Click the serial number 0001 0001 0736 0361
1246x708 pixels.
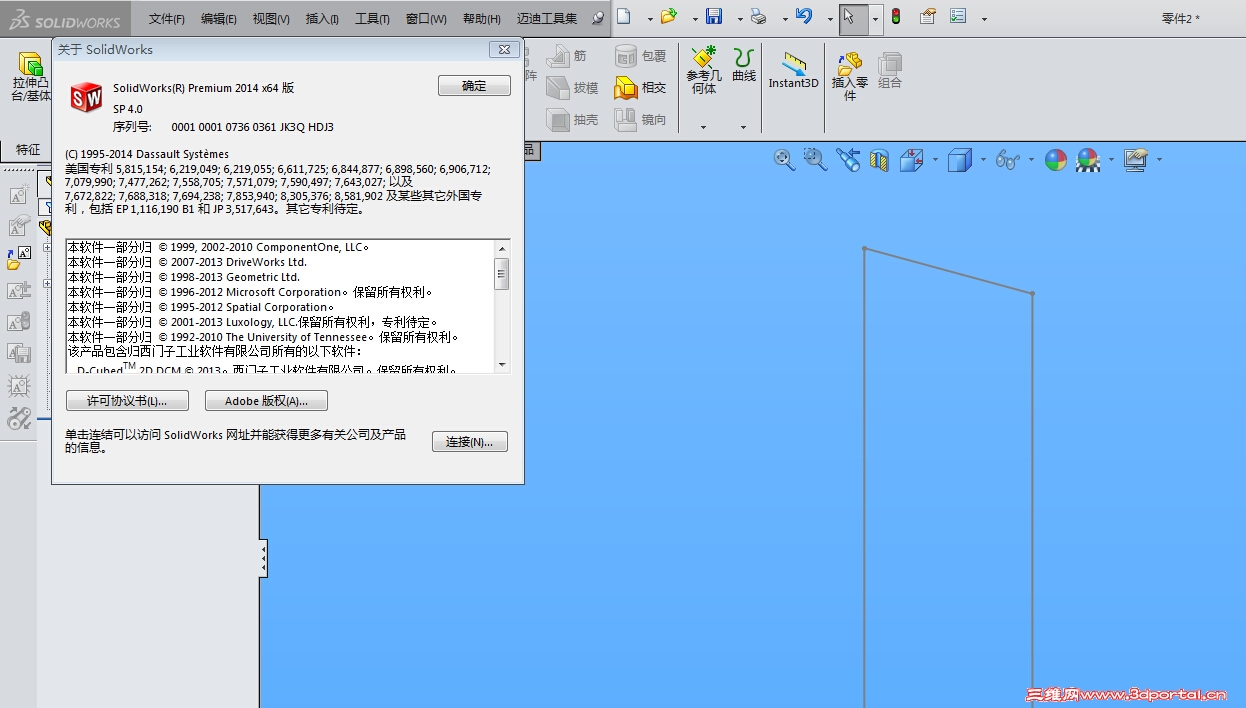(253, 127)
